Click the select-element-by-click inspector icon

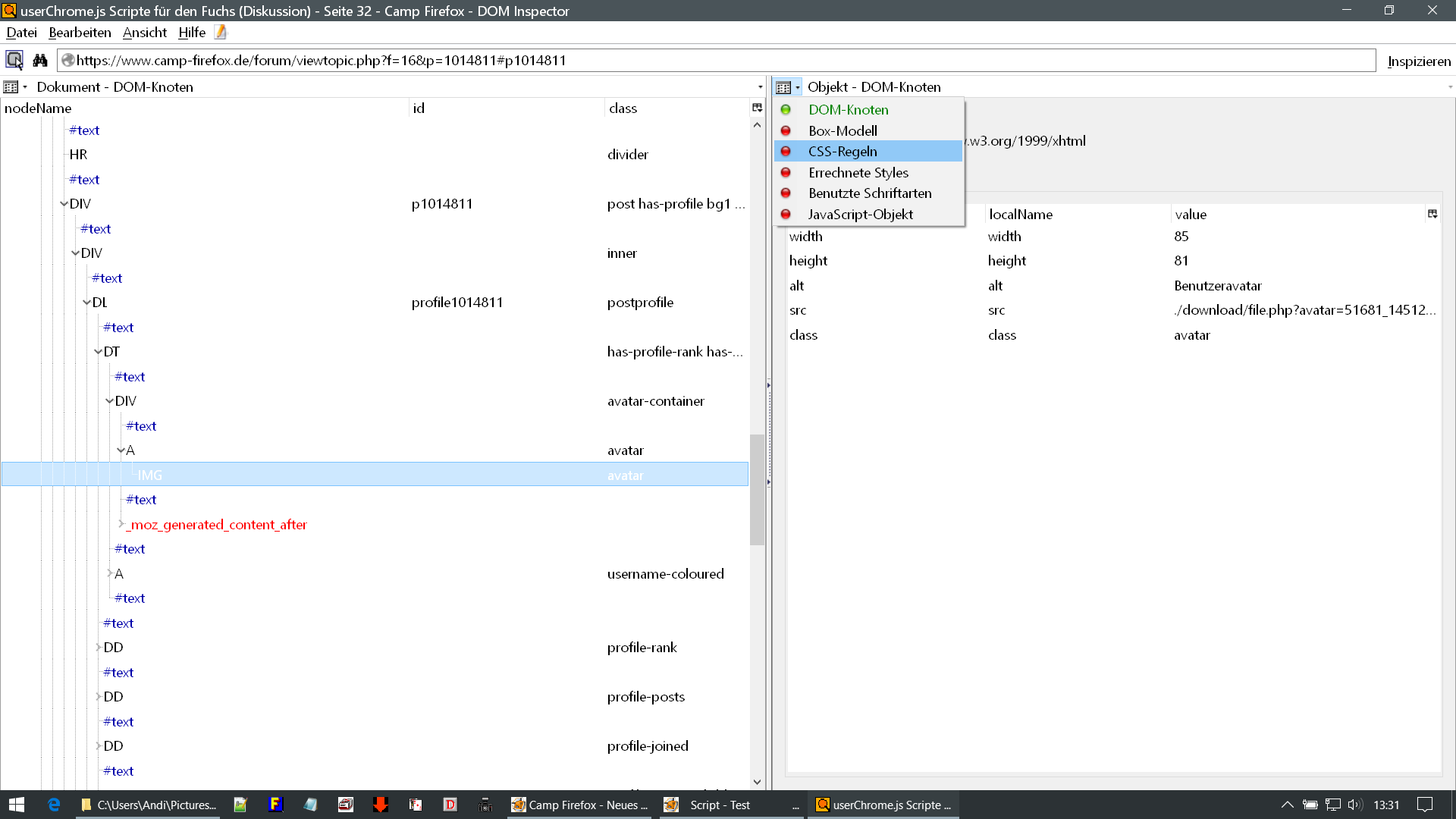(x=14, y=60)
